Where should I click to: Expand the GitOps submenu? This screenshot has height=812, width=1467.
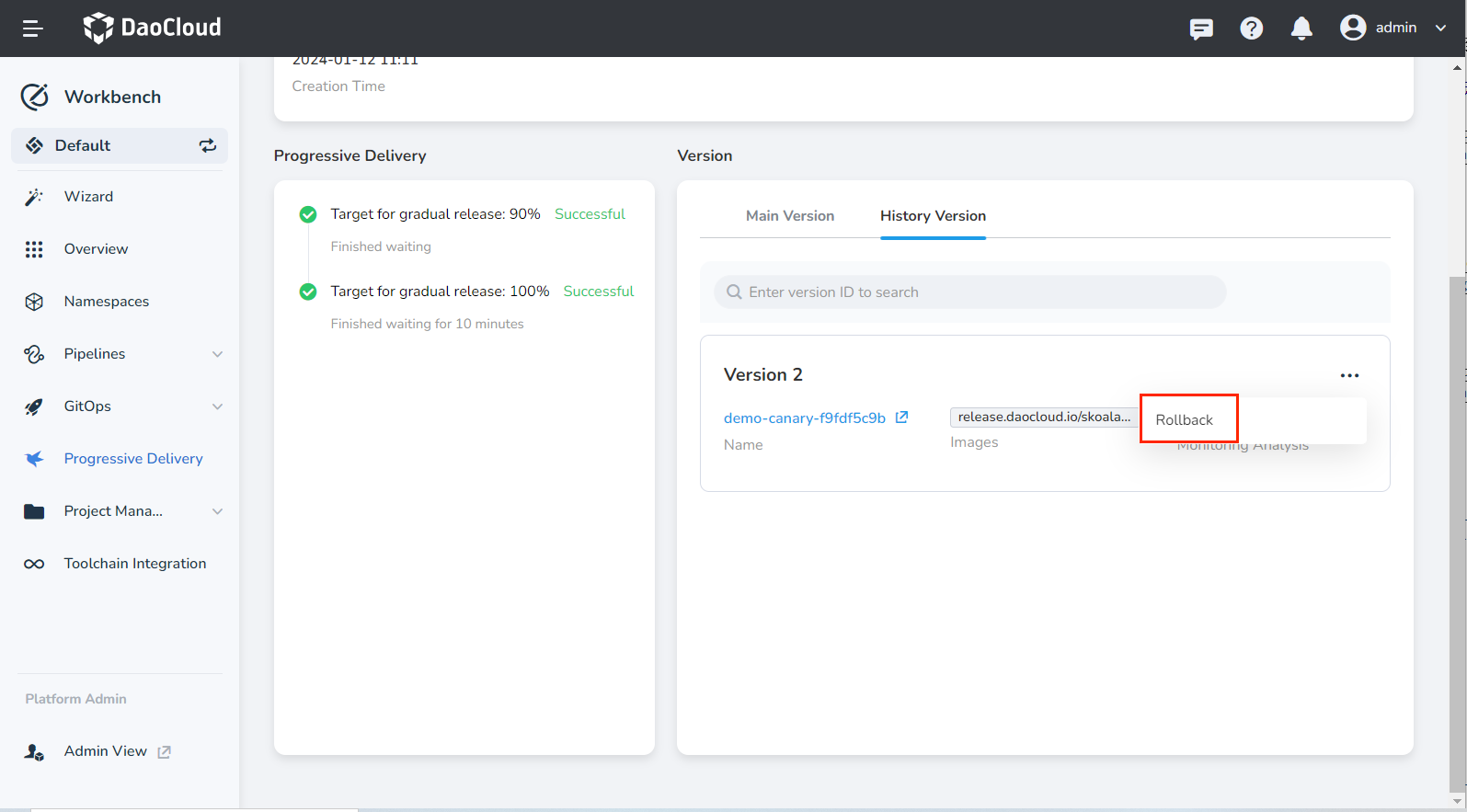pyautogui.click(x=217, y=406)
